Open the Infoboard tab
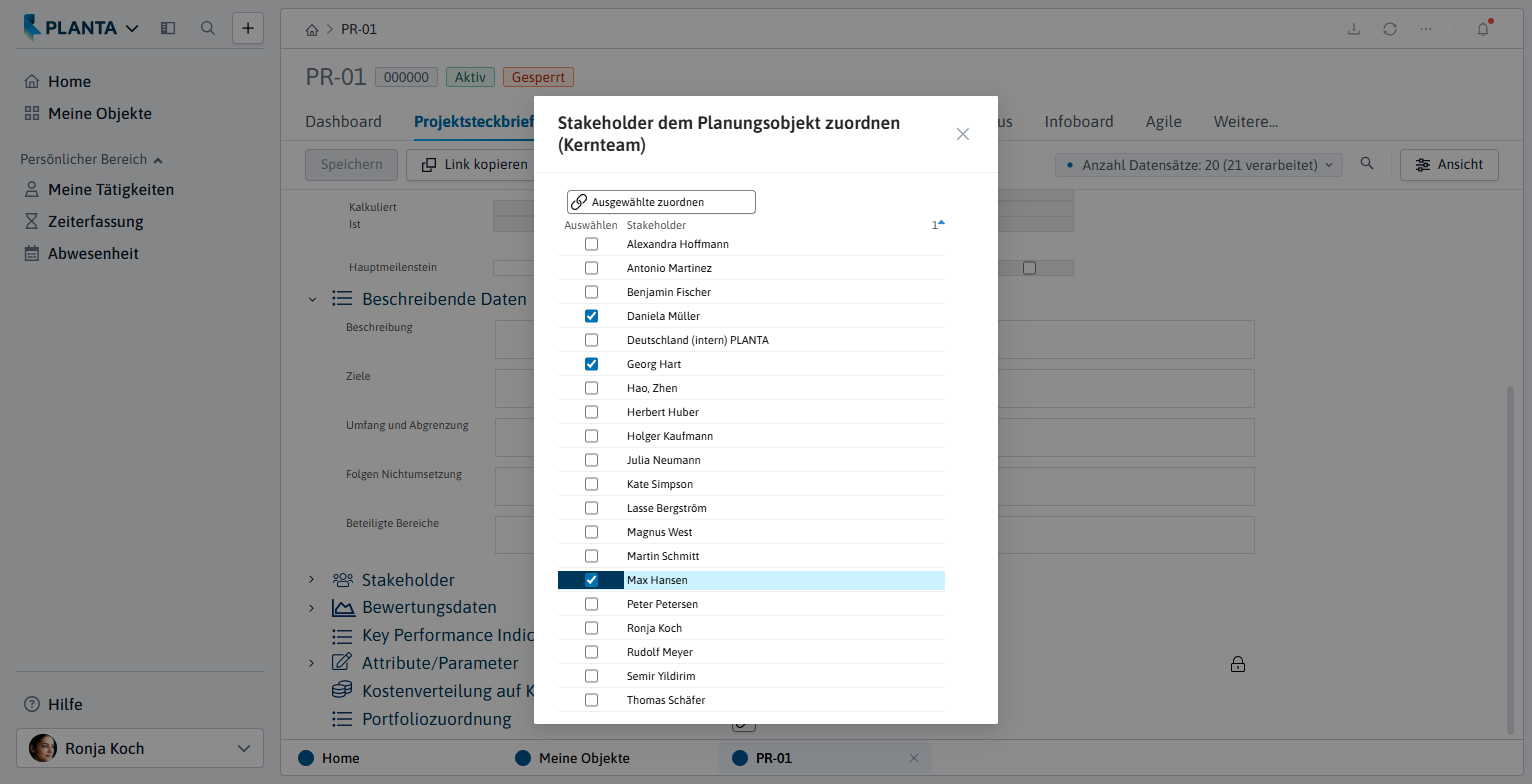This screenshot has width=1532, height=784. pos(1079,122)
